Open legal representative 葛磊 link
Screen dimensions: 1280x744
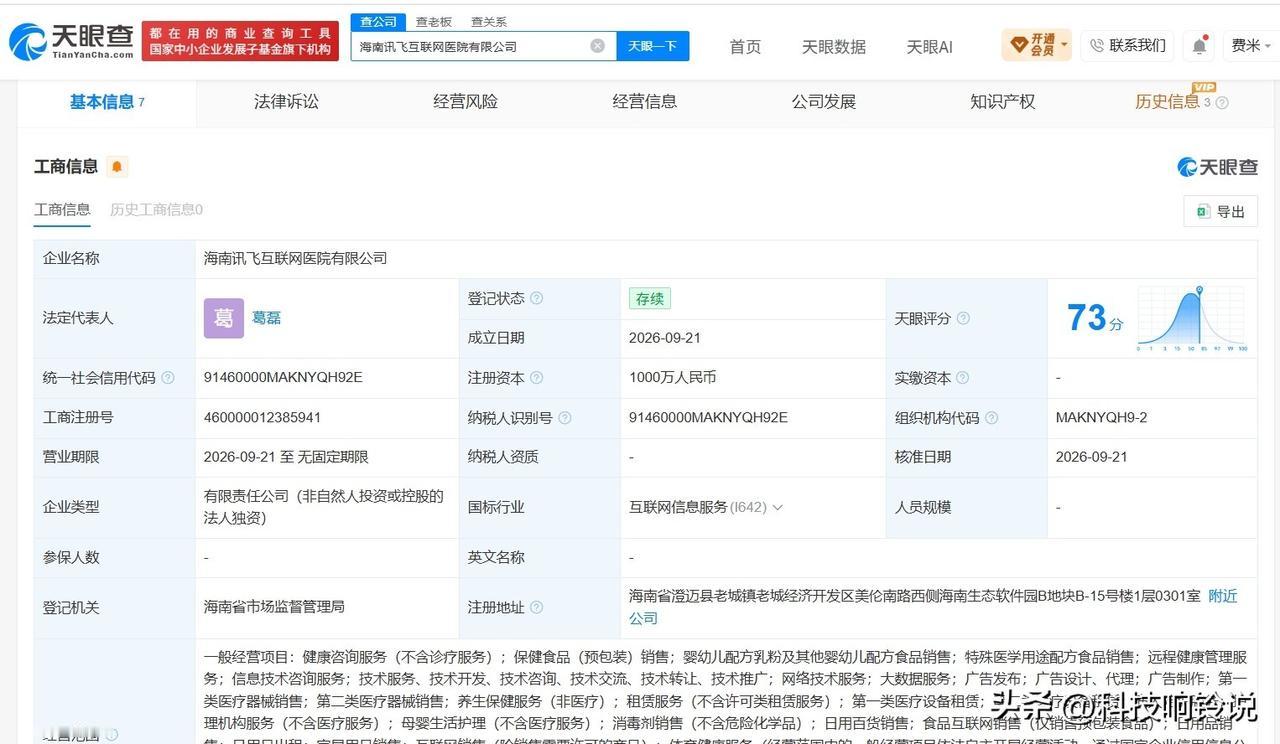[266, 318]
